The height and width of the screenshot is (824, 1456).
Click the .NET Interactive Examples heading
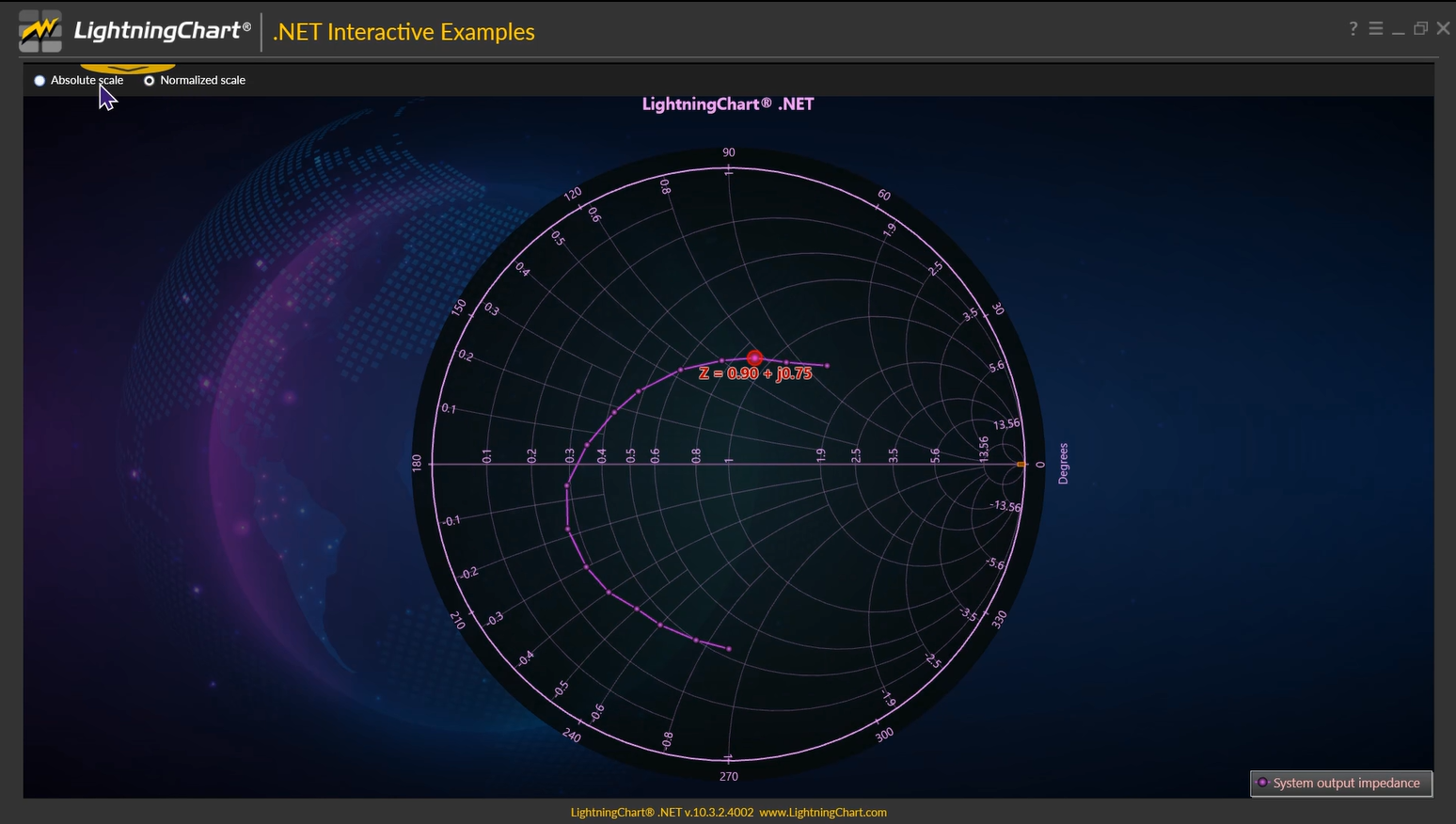(x=404, y=32)
